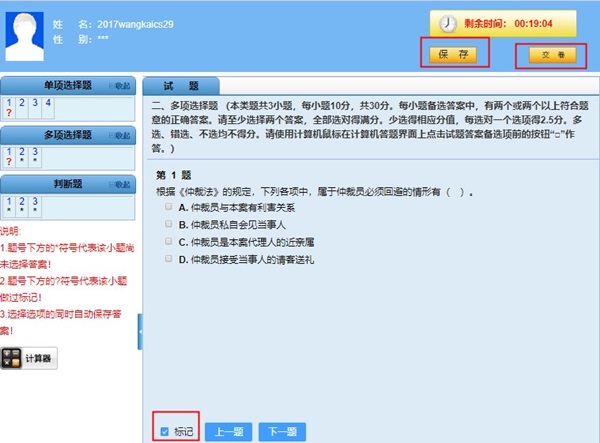Collapse the side panel with the arrow handle

(x=140, y=332)
